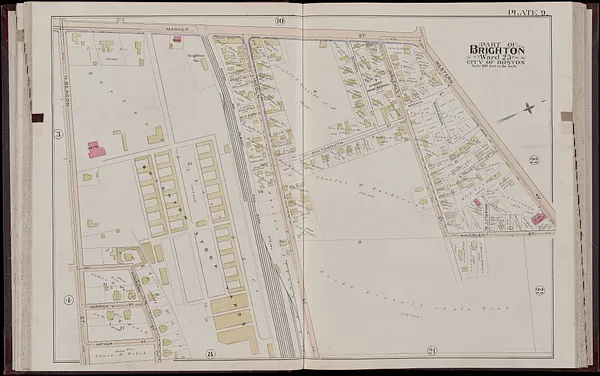
Task: Click the circled plate number 3
Action: click(x=58, y=134)
